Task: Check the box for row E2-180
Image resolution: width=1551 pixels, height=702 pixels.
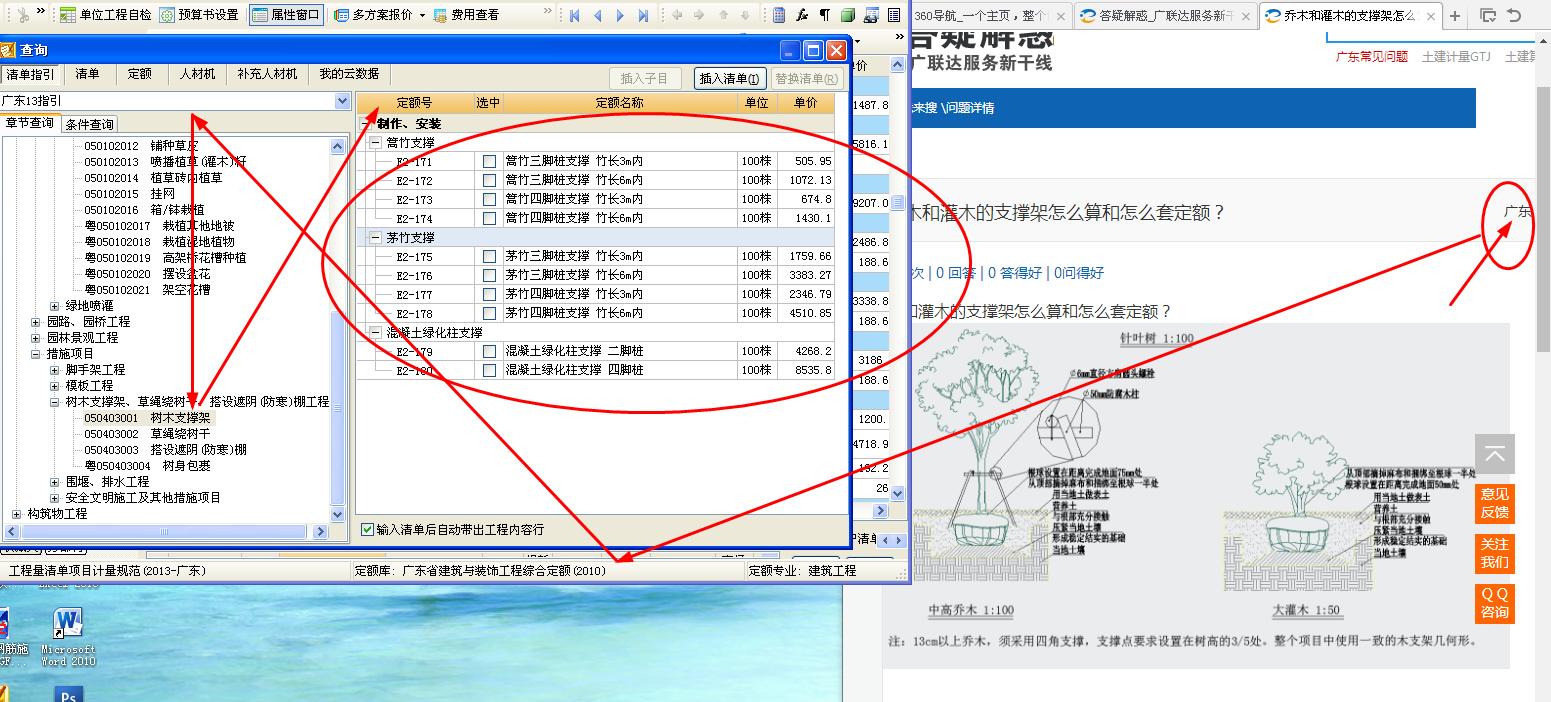Action: point(489,370)
